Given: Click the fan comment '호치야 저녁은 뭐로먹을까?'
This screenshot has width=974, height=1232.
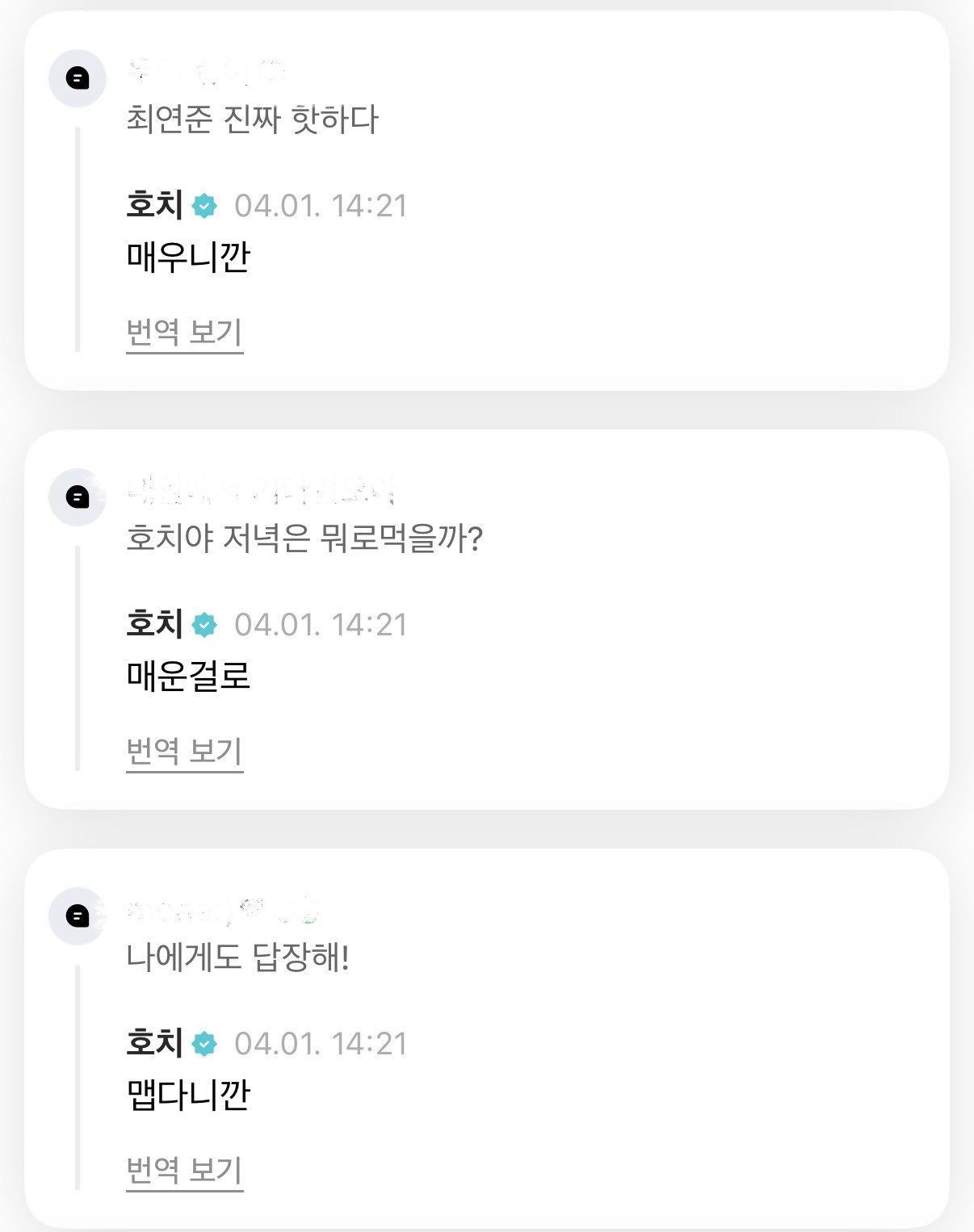Looking at the screenshot, I should tap(304, 538).
